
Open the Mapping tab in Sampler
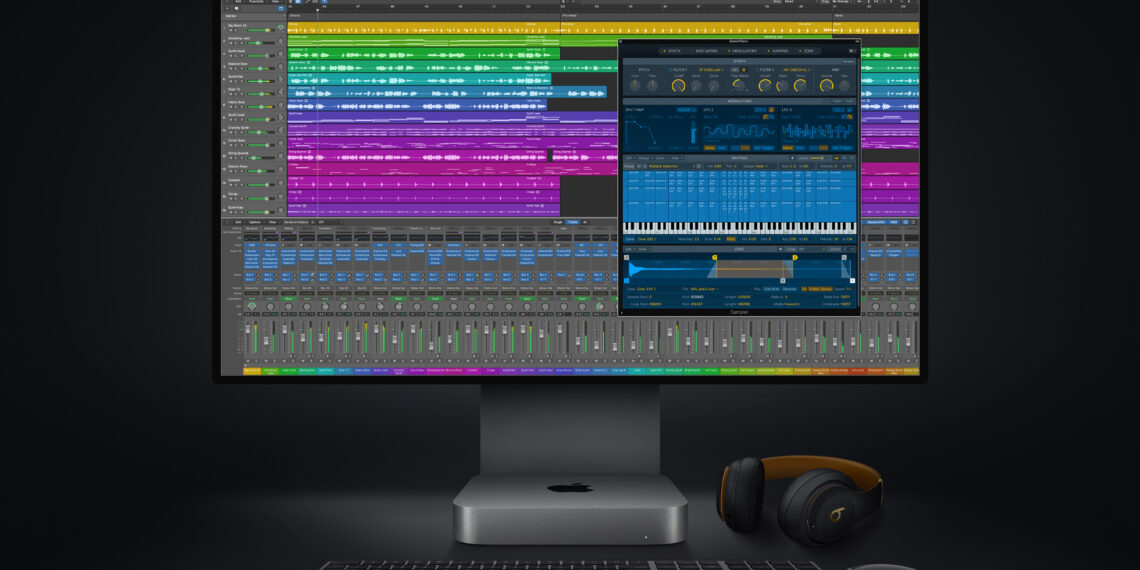click(x=777, y=50)
